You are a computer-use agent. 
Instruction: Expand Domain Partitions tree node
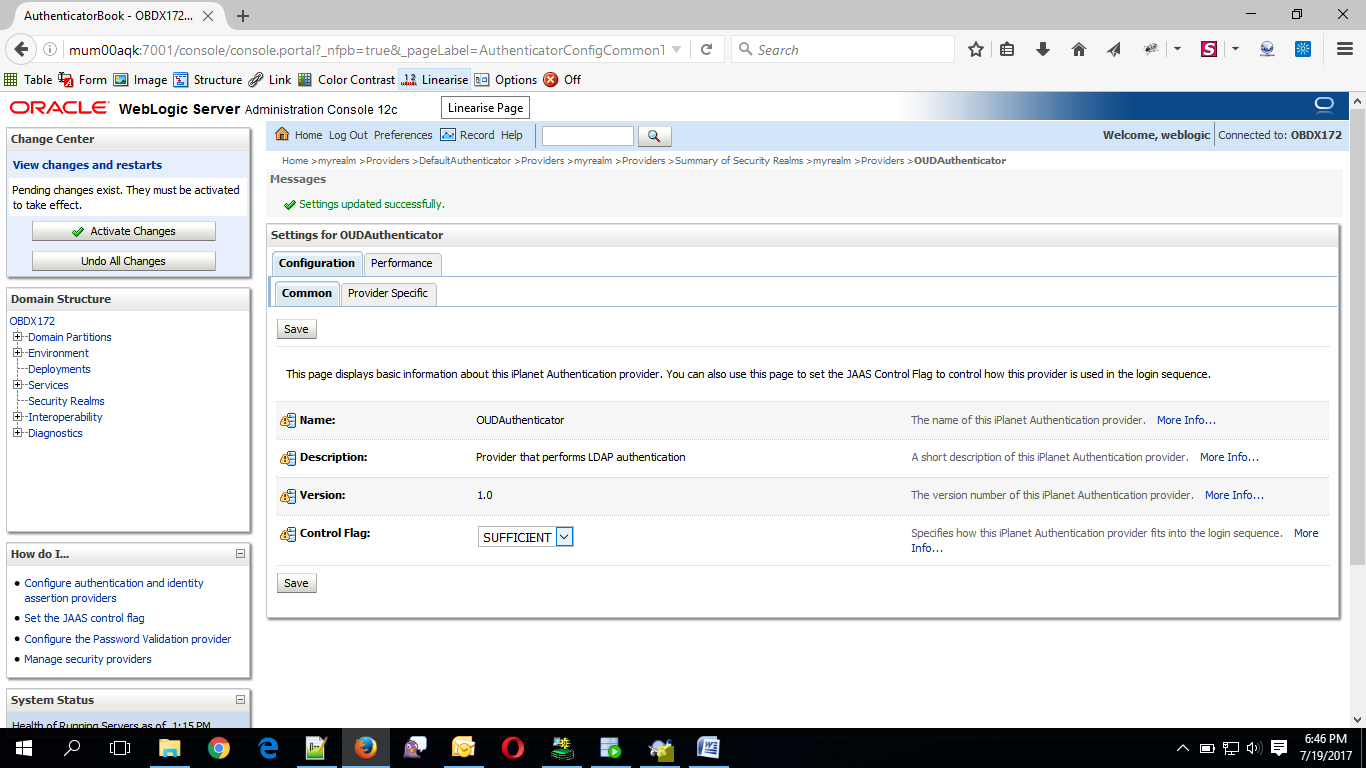(x=17, y=337)
